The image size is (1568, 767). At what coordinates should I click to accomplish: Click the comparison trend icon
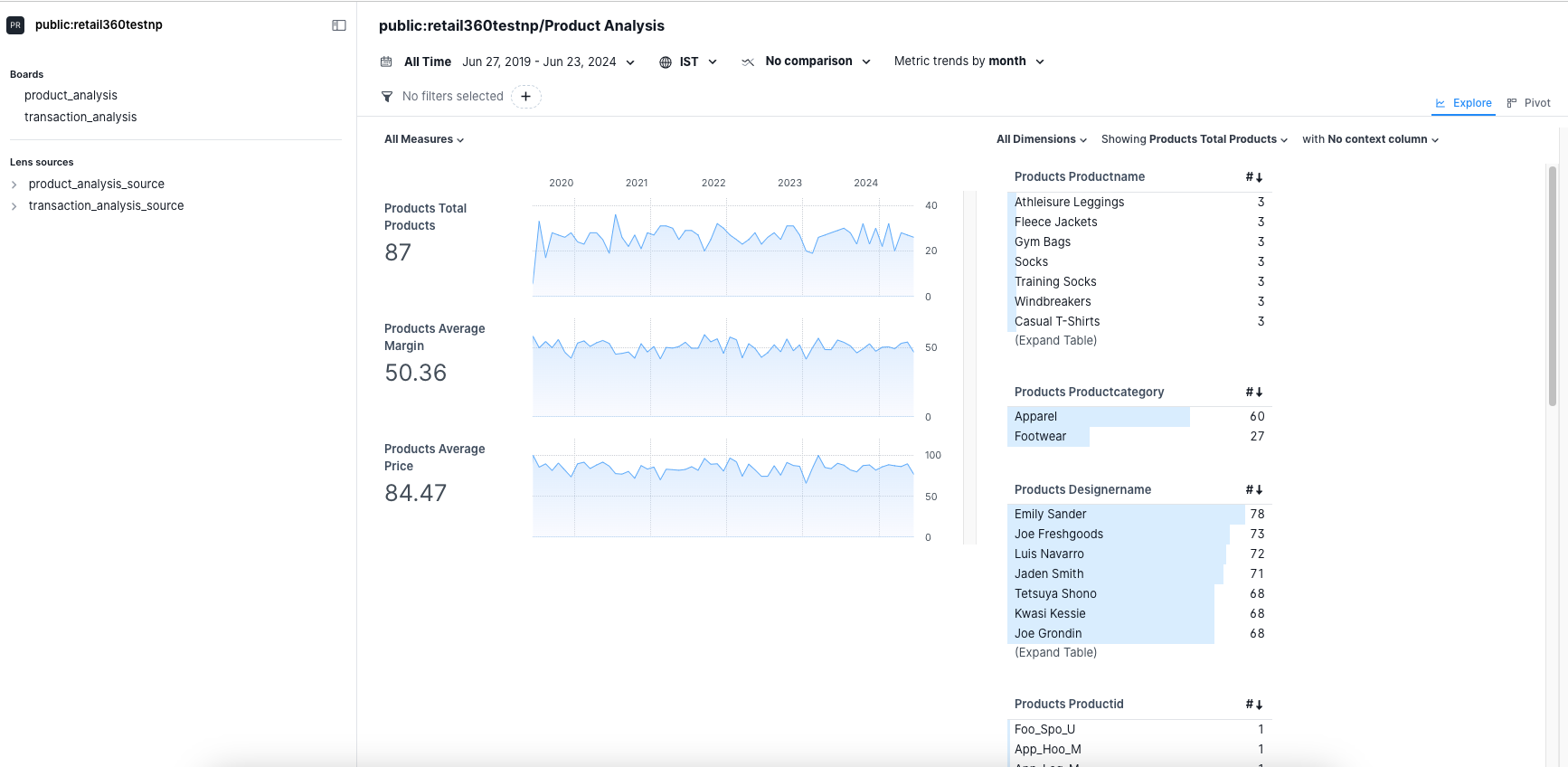click(x=748, y=62)
